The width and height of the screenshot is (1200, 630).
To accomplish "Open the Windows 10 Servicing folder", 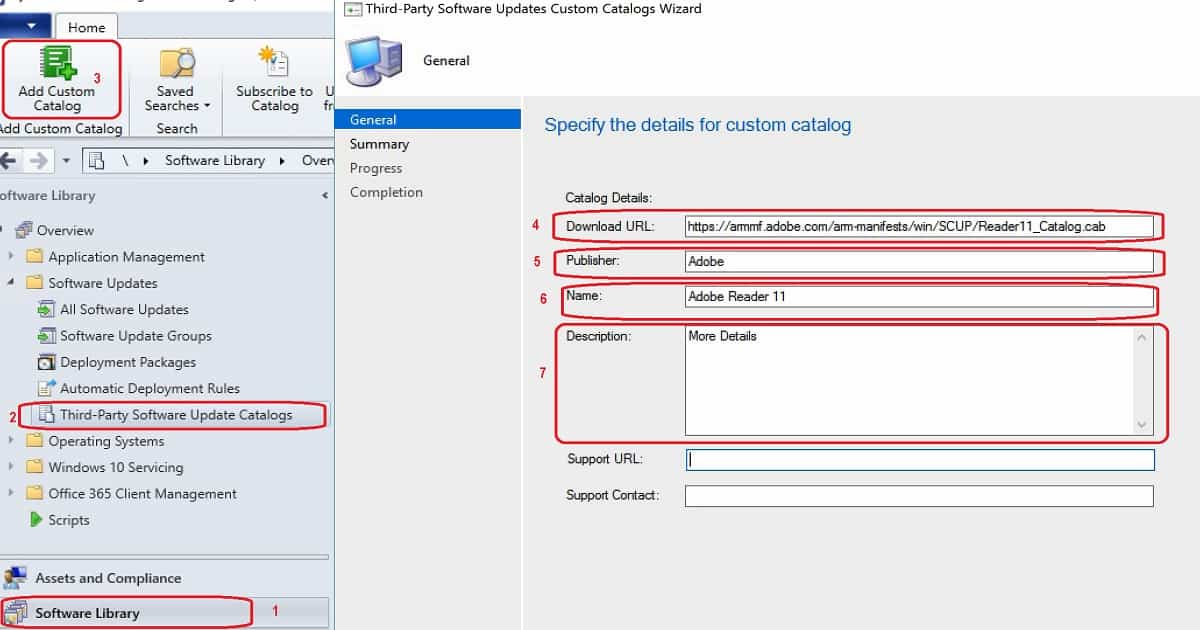I will [115, 467].
